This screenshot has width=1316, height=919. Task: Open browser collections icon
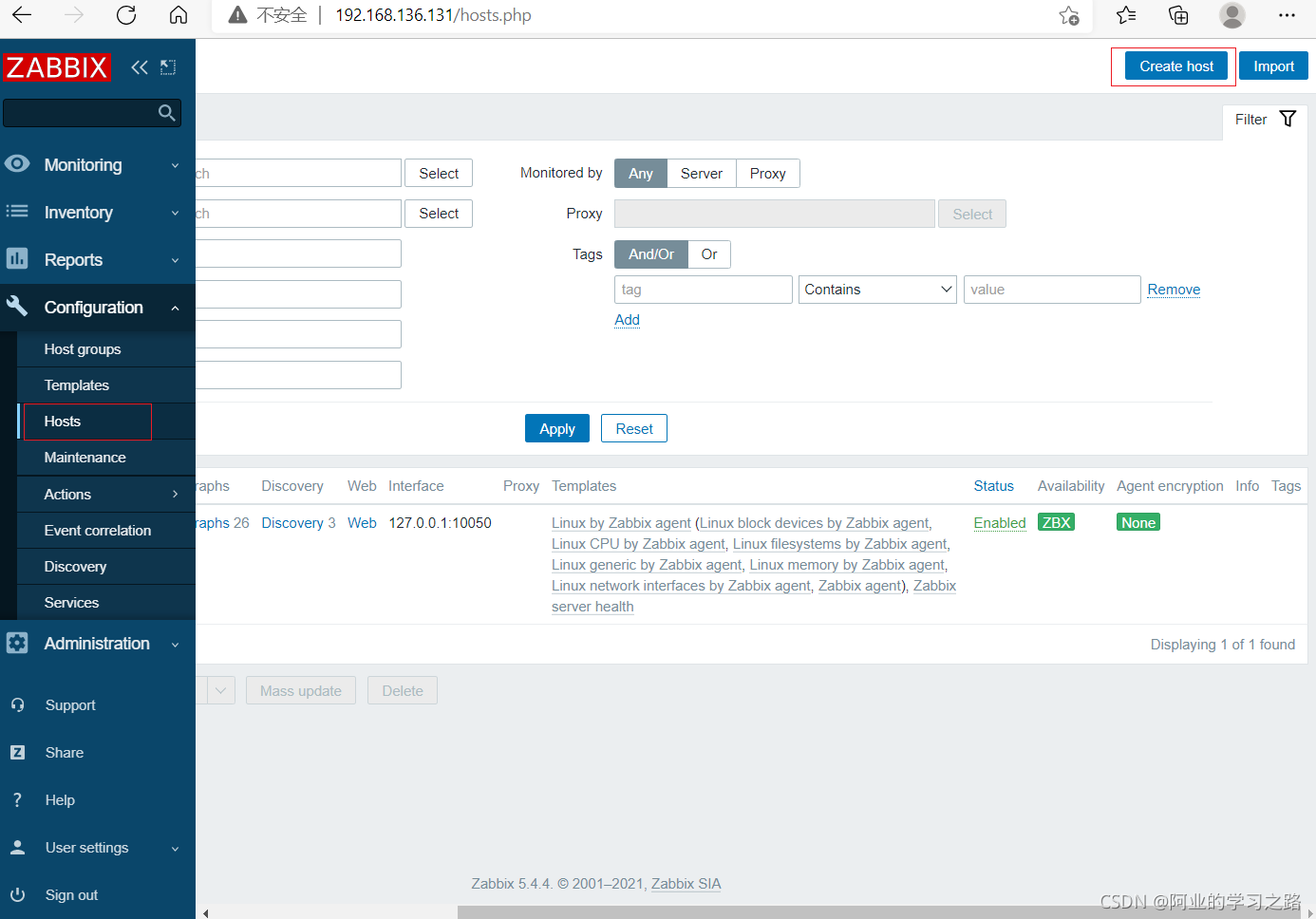coord(1178,15)
